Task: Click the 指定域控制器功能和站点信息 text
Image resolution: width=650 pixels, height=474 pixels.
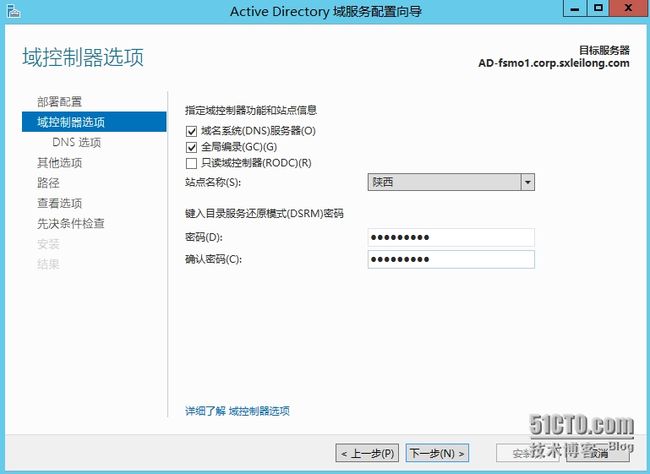Action: click(x=251, y=110)
